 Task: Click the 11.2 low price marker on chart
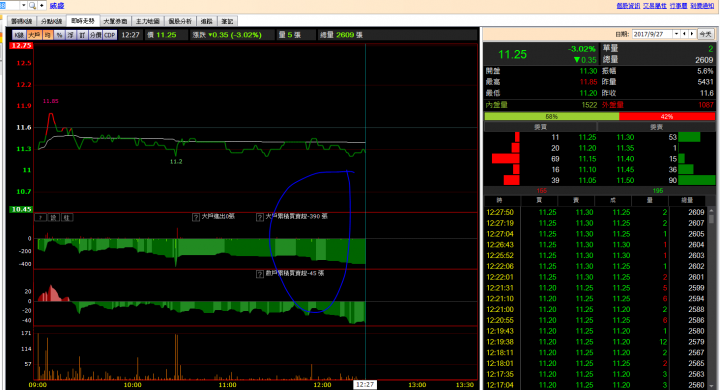[x=176, y=162]
